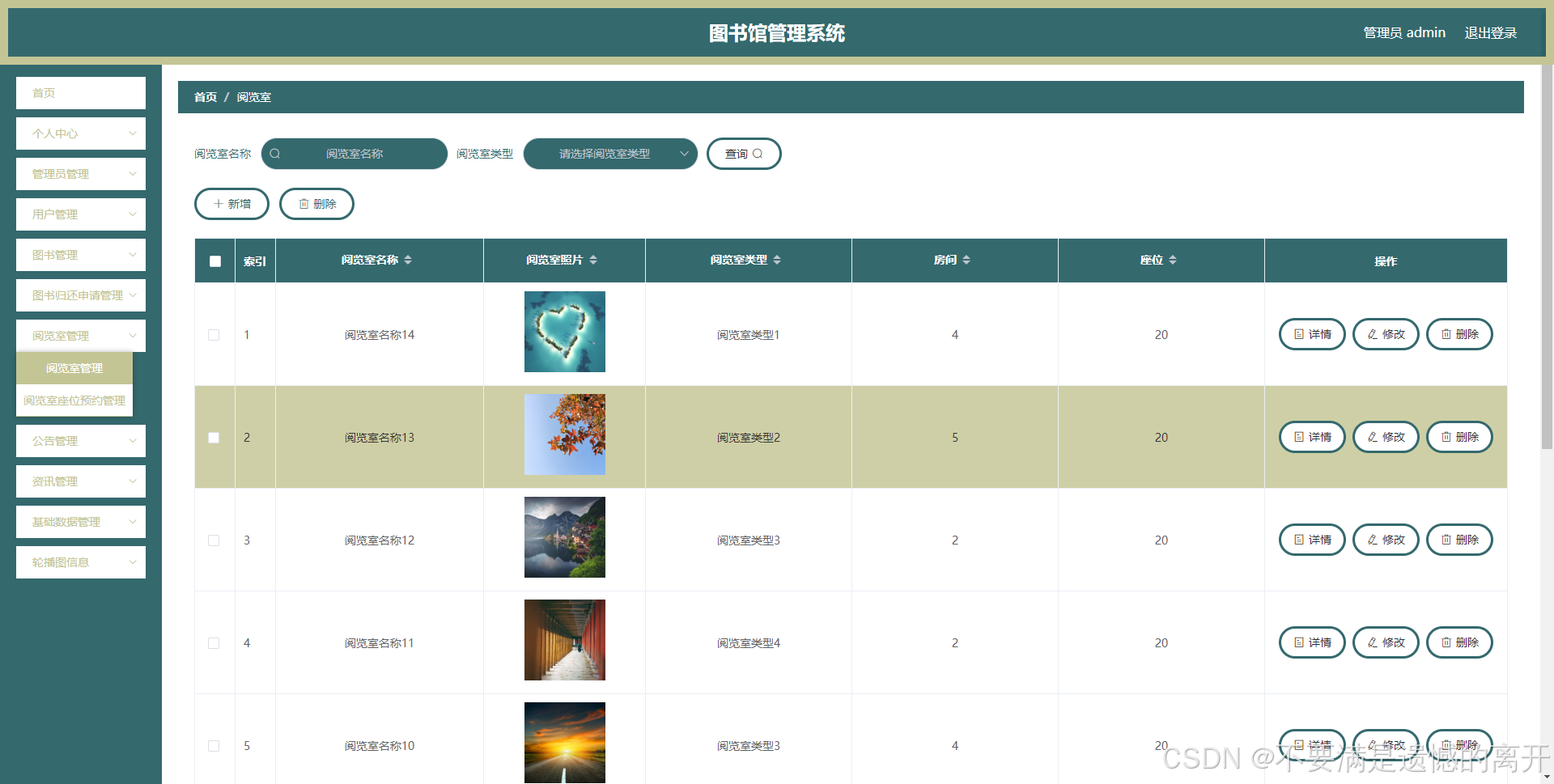The image size is (1554, 784).
Task: Collapse the 阅览室管理 sidebar menu
Action: (x=80, y=335)
